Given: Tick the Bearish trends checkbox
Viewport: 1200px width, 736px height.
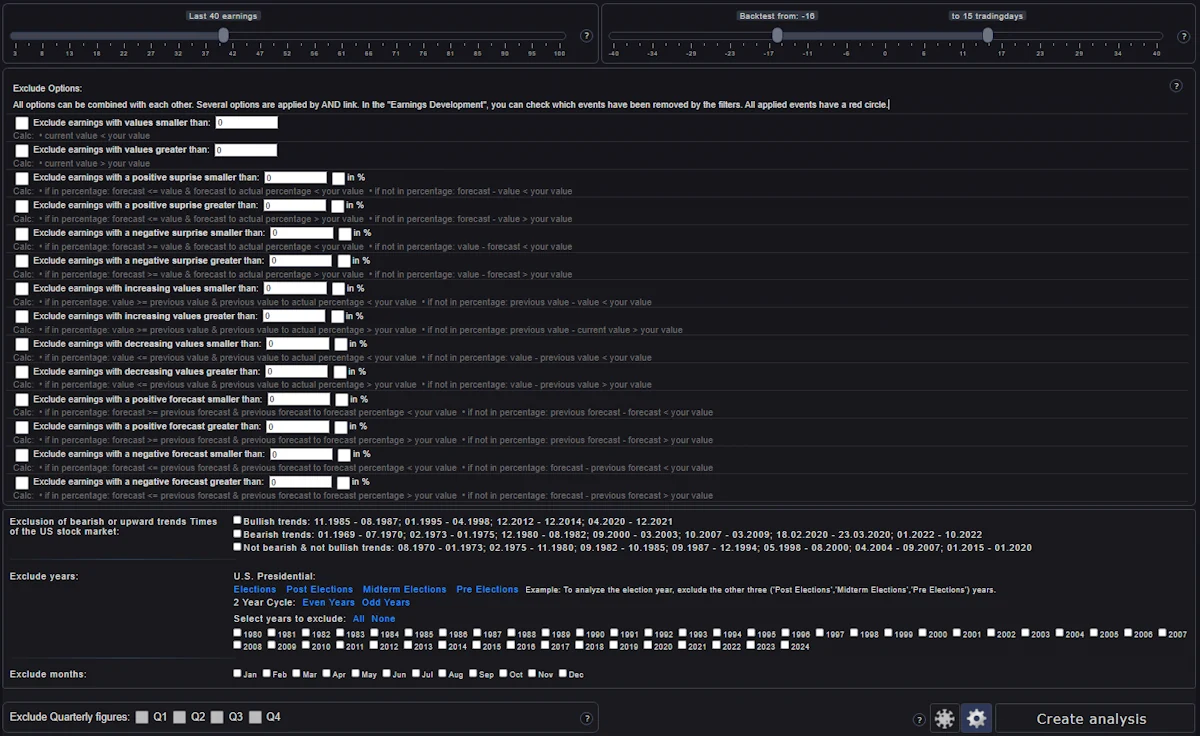Looking at the screenshot, I should (237, 534).
